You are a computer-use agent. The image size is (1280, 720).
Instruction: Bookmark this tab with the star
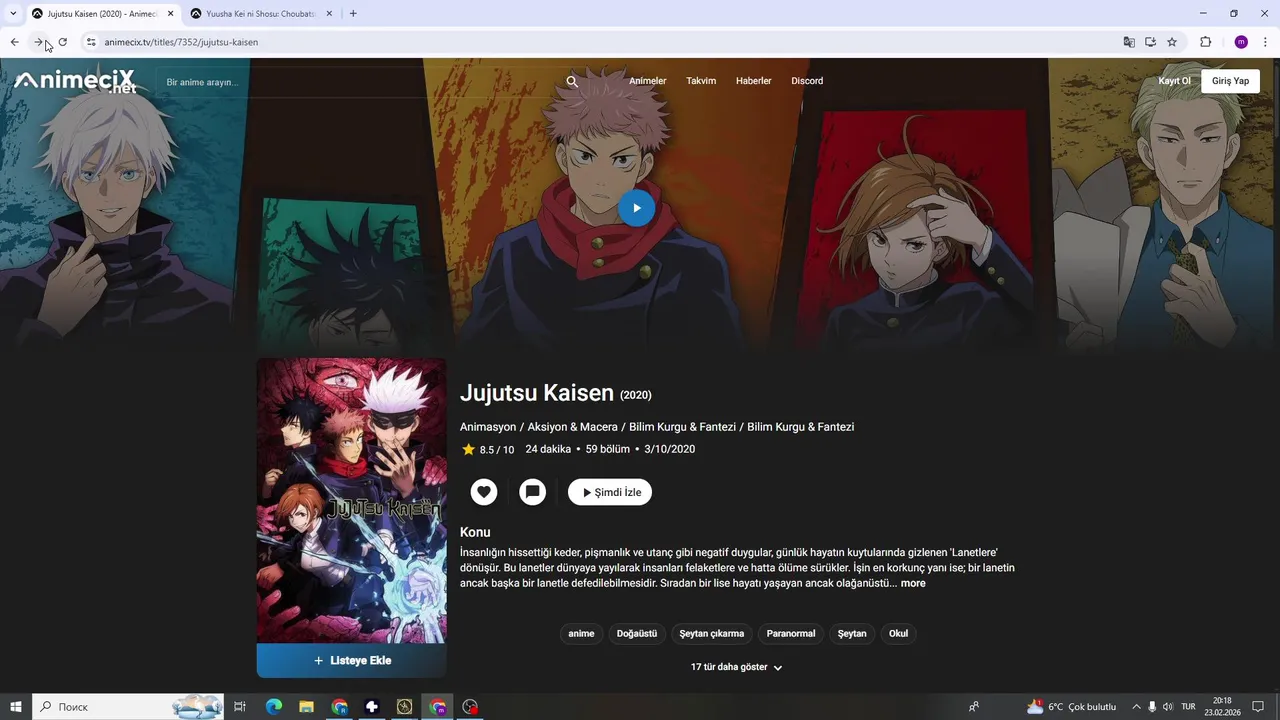coord(1172,42)
